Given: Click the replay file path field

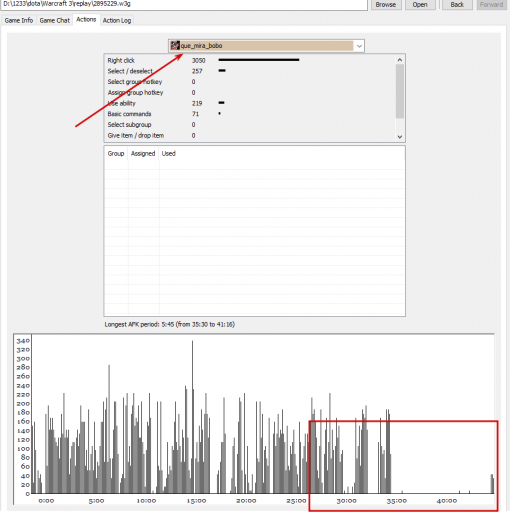Looking at the screenshot, I should tap(184, 5).
